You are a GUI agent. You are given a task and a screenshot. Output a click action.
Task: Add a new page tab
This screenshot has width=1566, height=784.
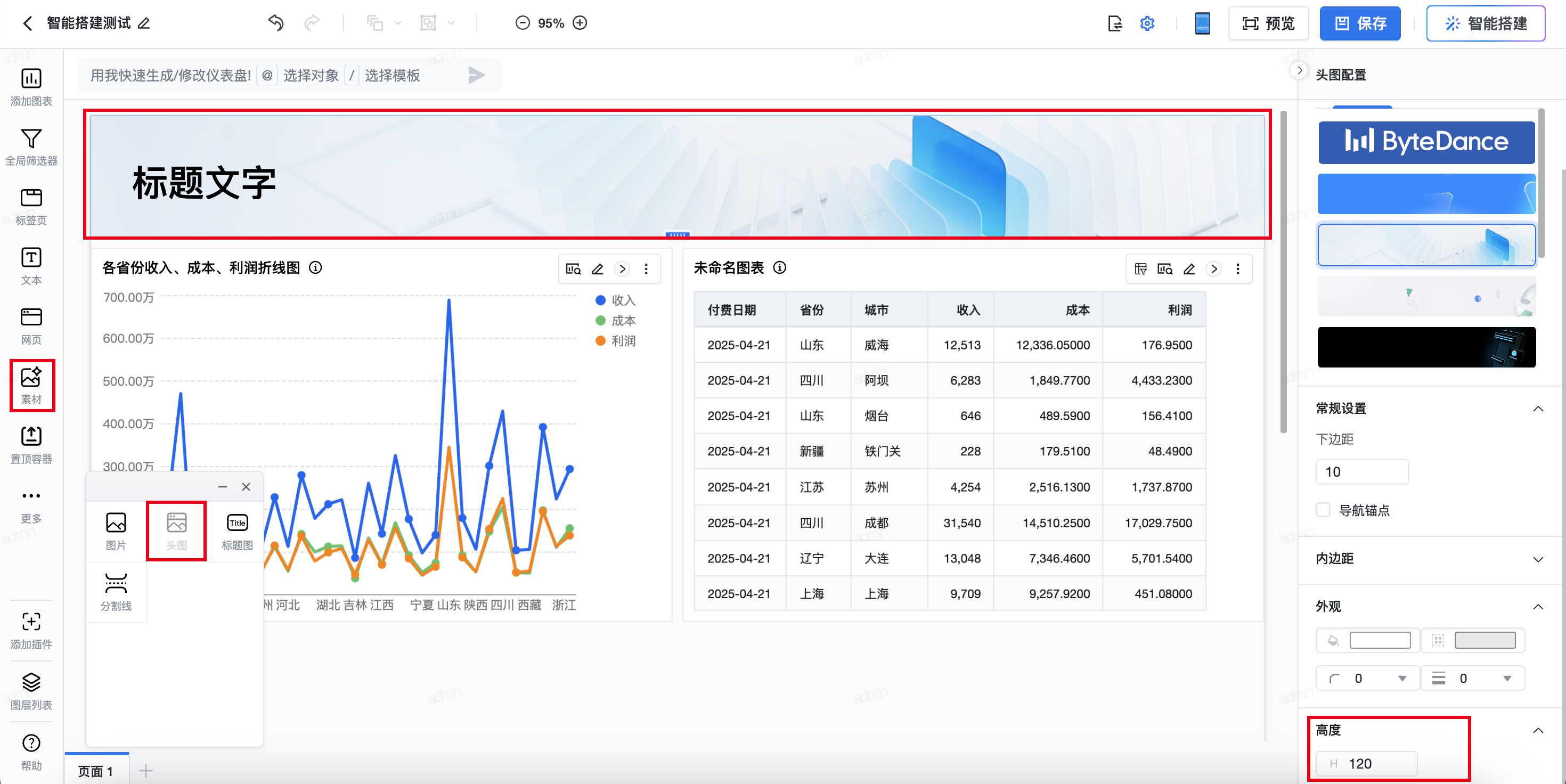(x=145, y=771)
